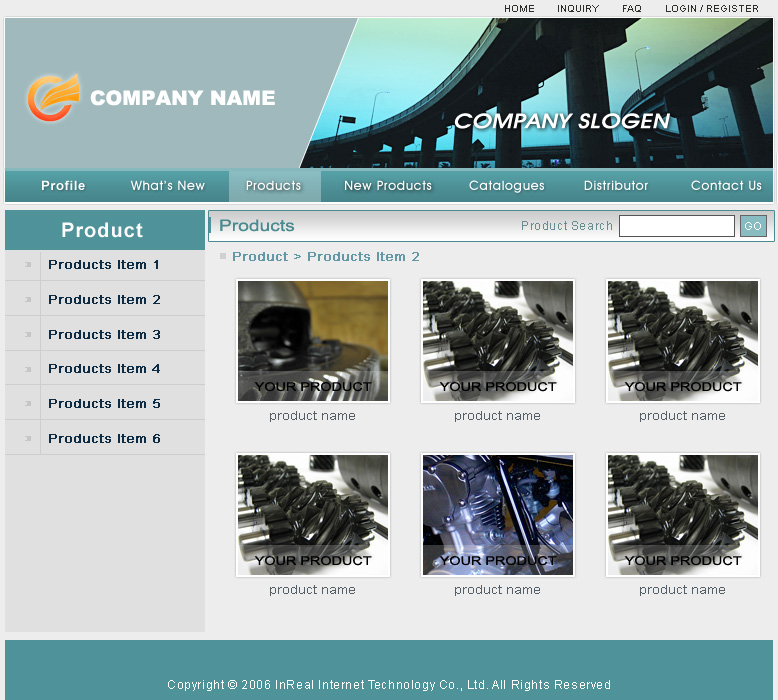This screenshot has width=778, height=700.
Task: Select the New Products menu item
Action: (388, 186)
